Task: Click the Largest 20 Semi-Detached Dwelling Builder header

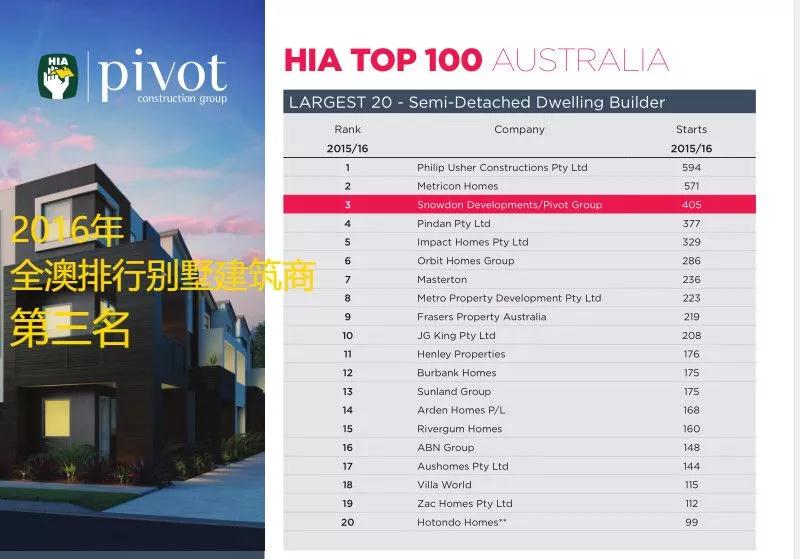Action: (519, 102)
